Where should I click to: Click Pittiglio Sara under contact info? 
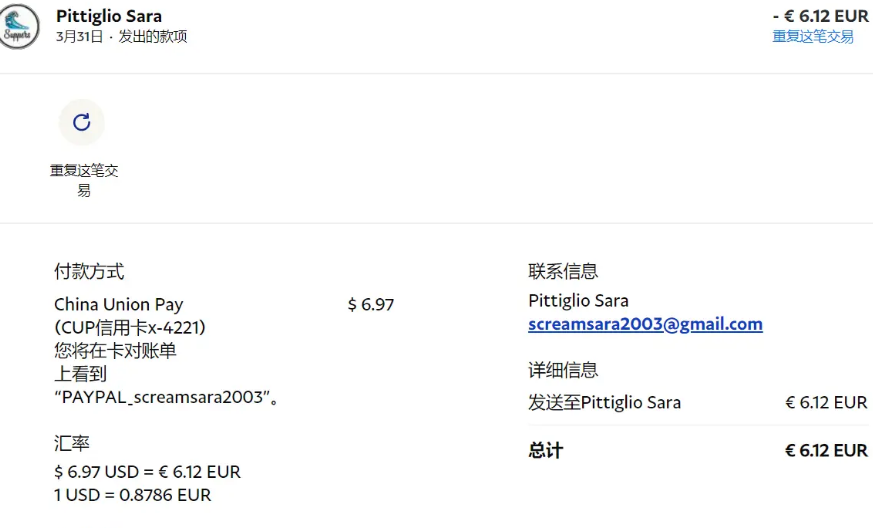tap(578, 300)
